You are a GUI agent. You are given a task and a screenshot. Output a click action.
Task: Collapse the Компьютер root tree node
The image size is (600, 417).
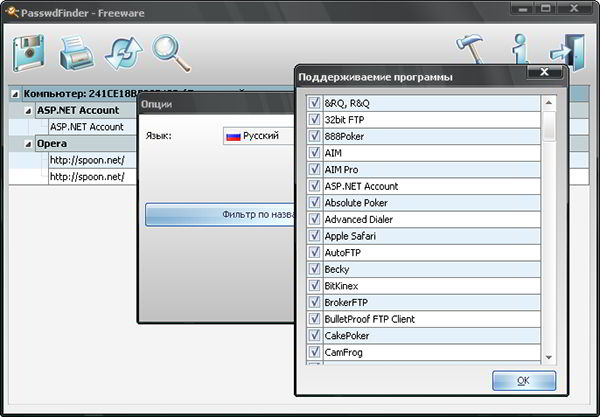point(15,94)
